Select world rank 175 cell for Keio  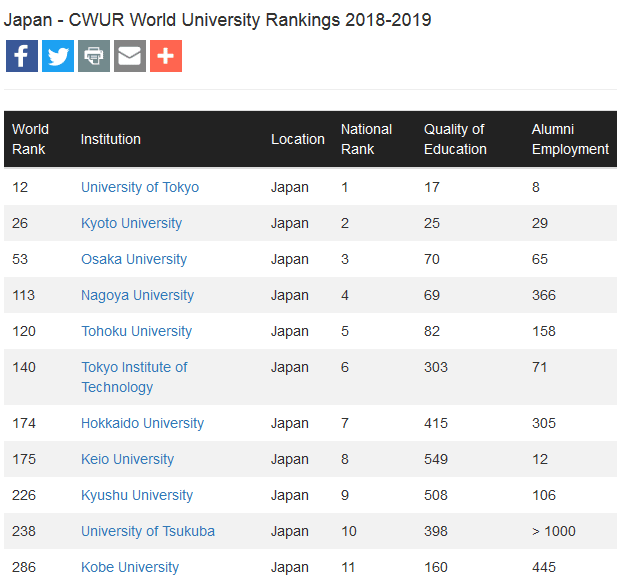click(x=24, y=459)
